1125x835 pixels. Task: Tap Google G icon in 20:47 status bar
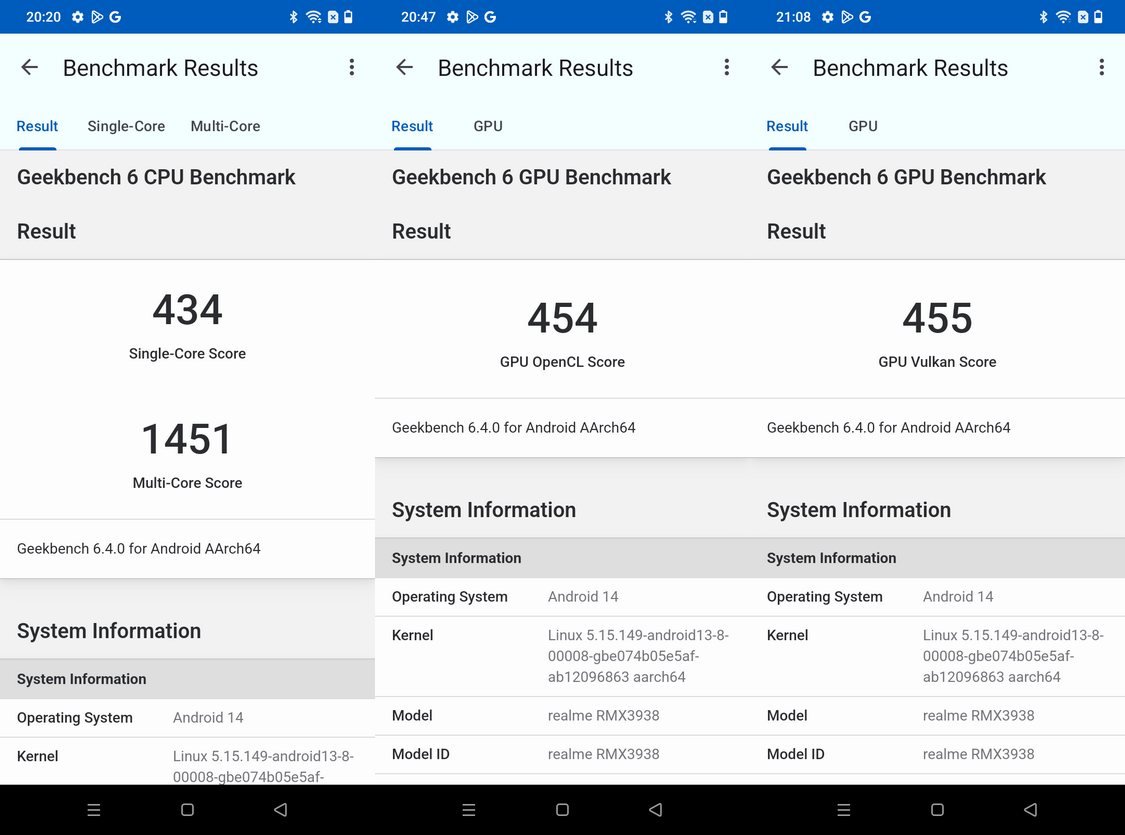[x=490, y=16]
